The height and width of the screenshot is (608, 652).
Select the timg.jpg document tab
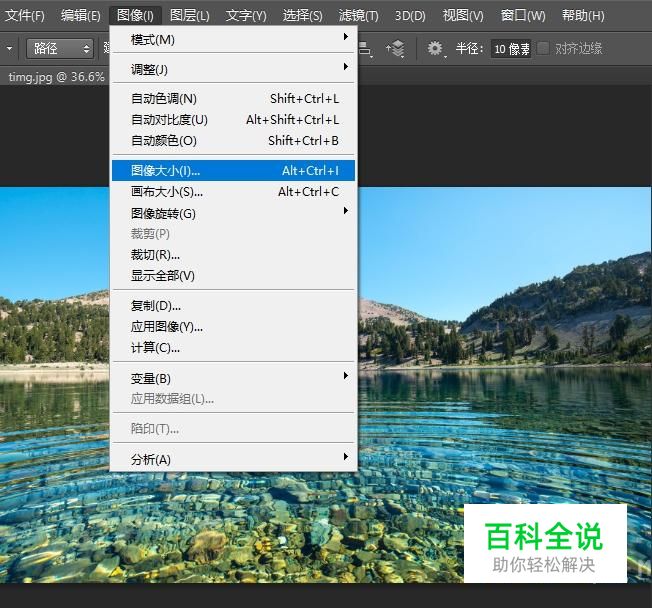coord(56,77)
